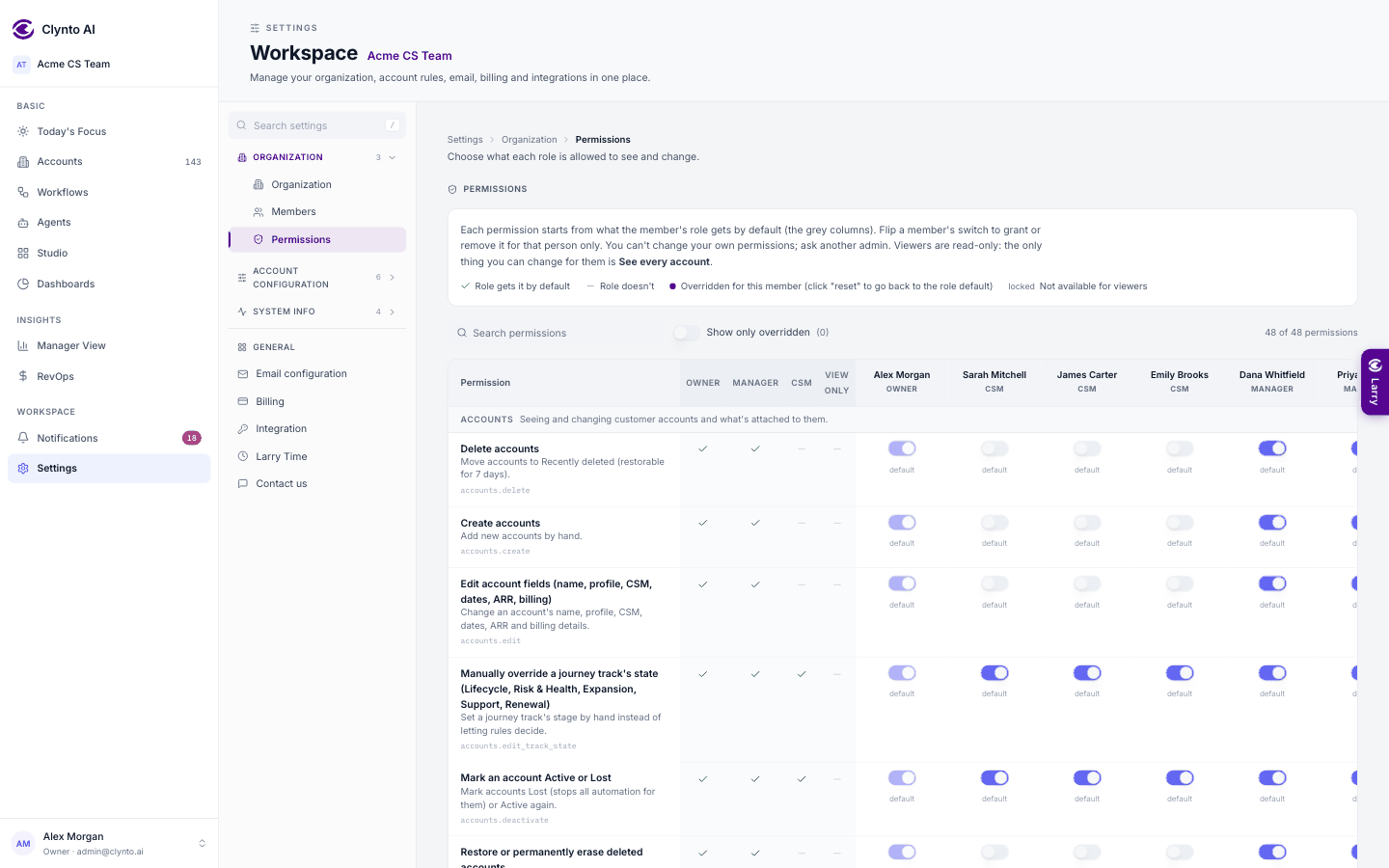Open the Larry assistant side tab

point(1375,382)
